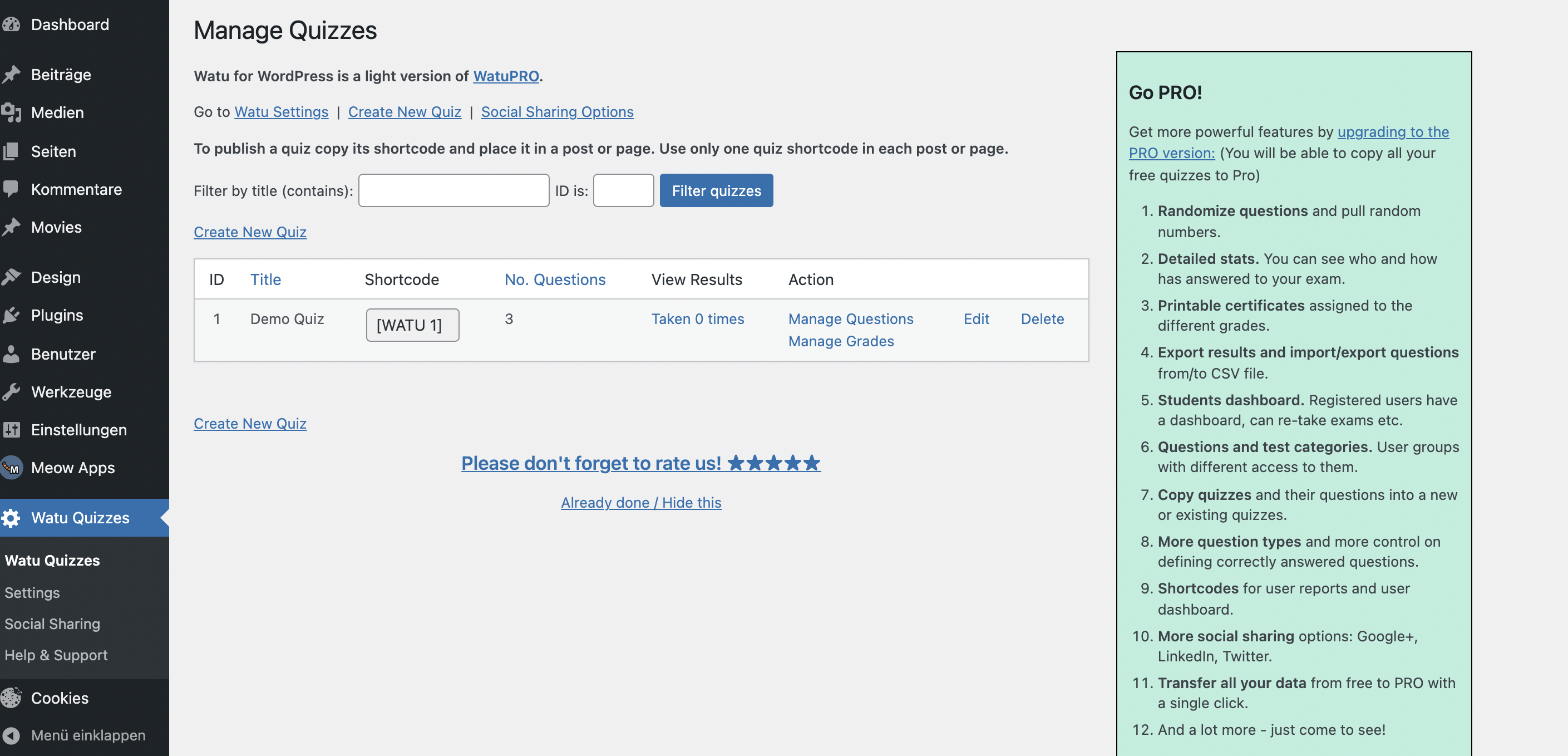Click the Design paintbrush icon

[x=12, y=277]
